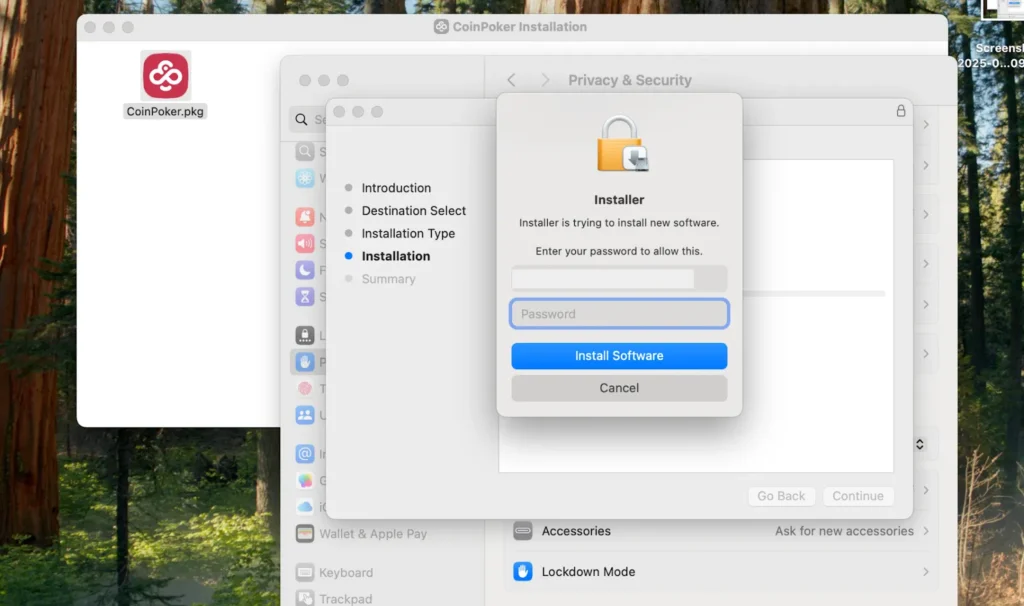Cancel the Installer password prompt
Viewport: 1024px width, 606px height.
pos(619,388)
